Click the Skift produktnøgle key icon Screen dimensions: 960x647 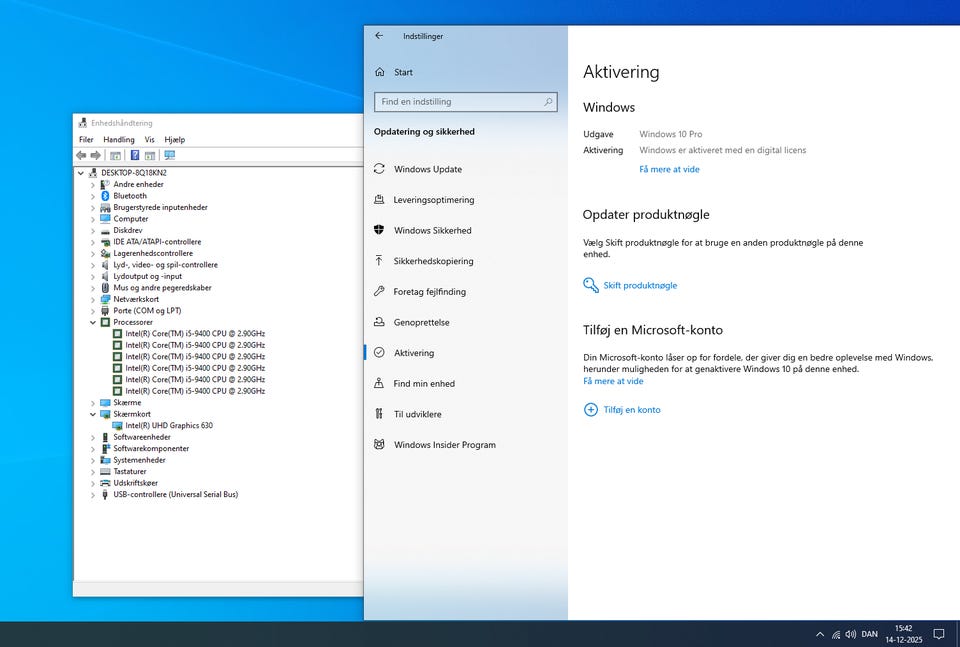tap(590, 285)
